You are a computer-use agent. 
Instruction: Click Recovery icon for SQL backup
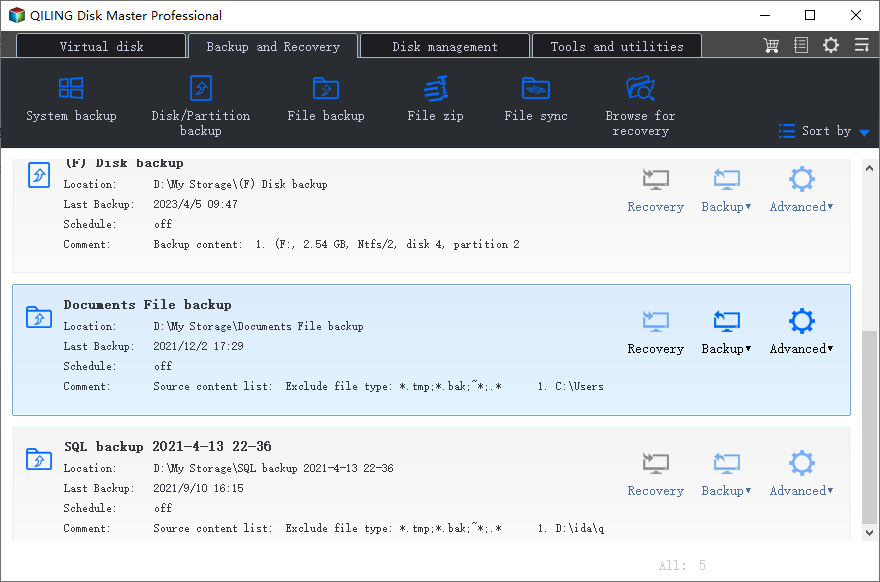tap(656, 464)
